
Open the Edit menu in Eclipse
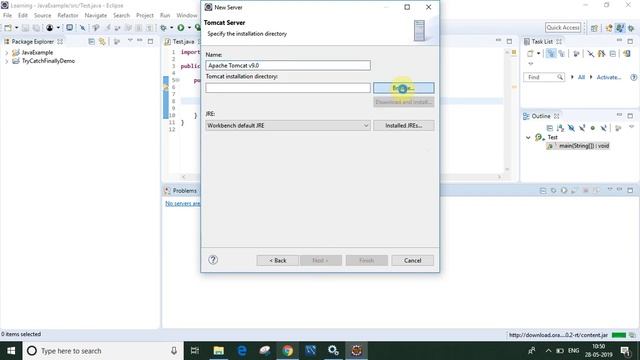coord(23,15)
